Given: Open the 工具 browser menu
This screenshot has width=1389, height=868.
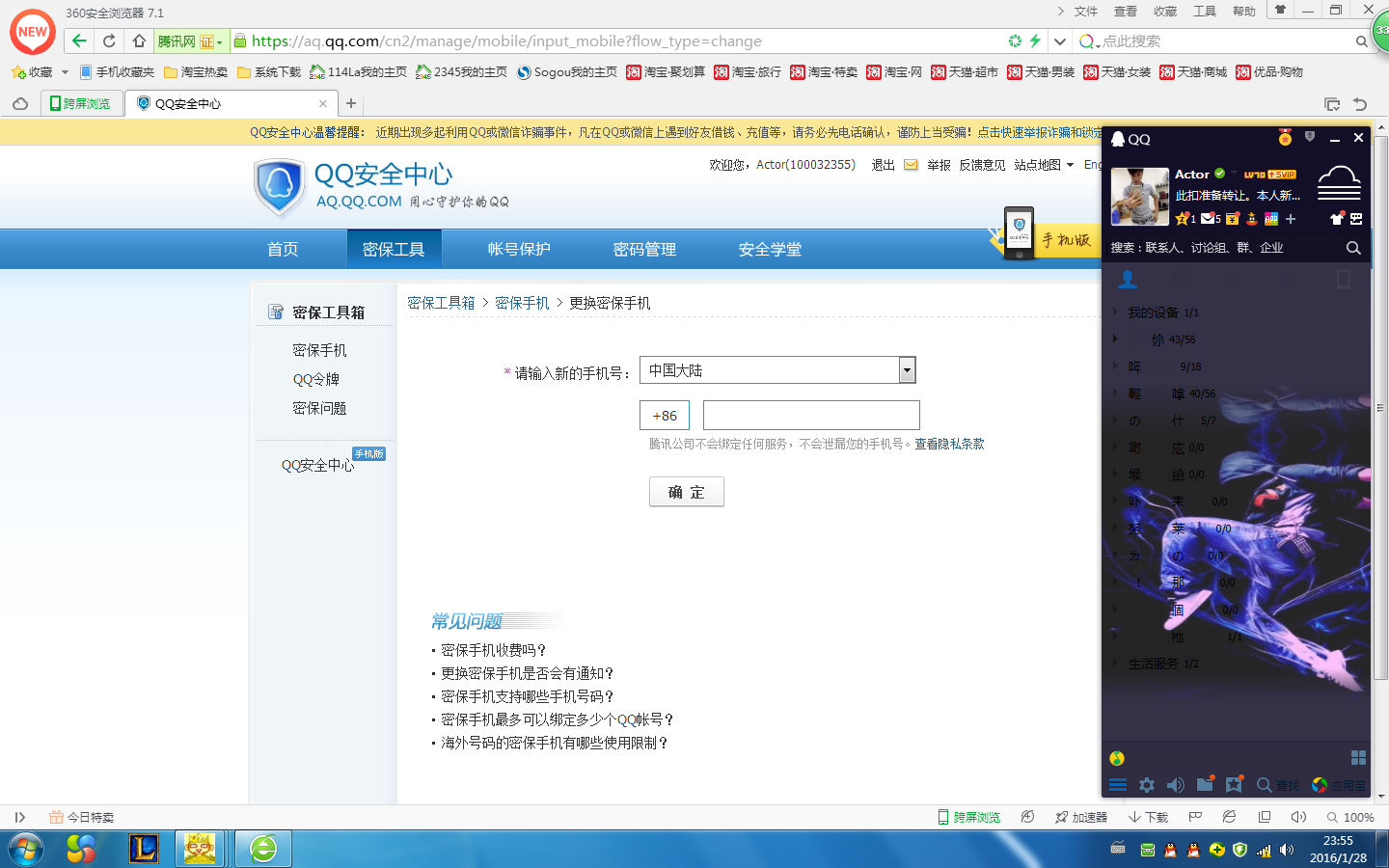Looking at the screenshot, I should click(x=1205, y=12).
